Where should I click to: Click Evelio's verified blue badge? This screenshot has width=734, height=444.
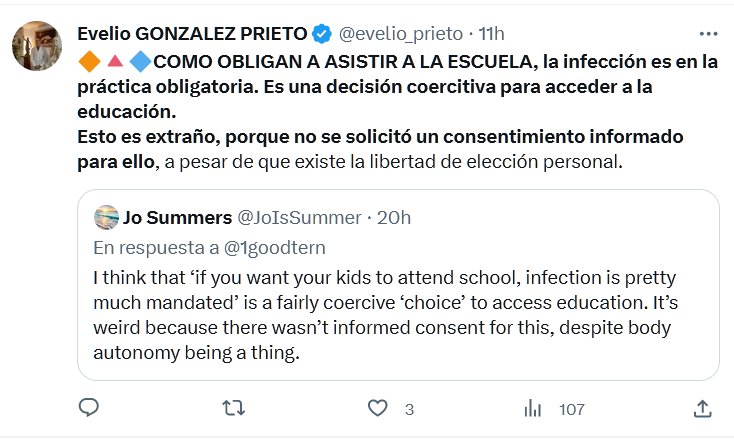click(321, 34)
